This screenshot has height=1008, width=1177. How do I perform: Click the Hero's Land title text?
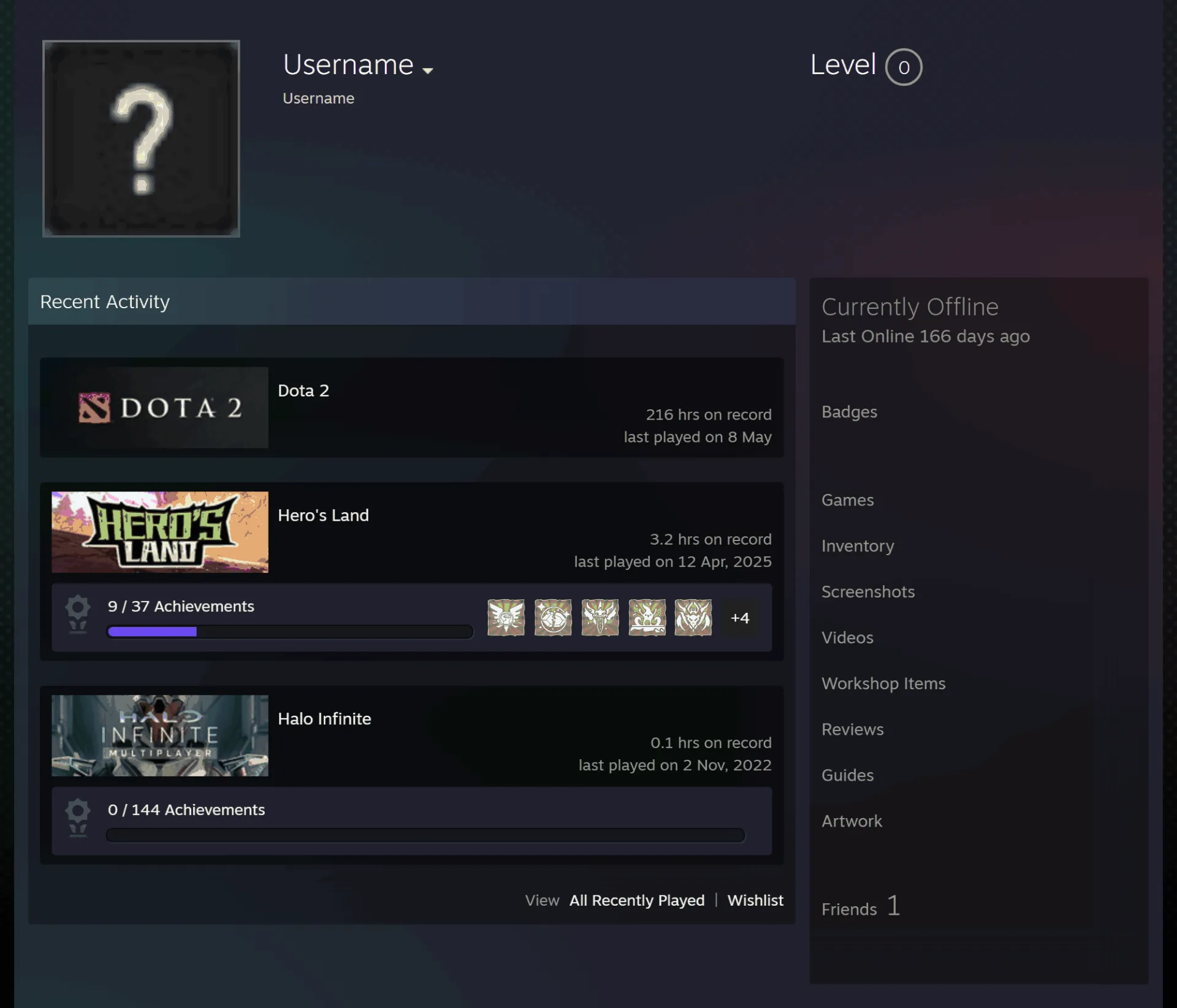(x=323, y=515)
